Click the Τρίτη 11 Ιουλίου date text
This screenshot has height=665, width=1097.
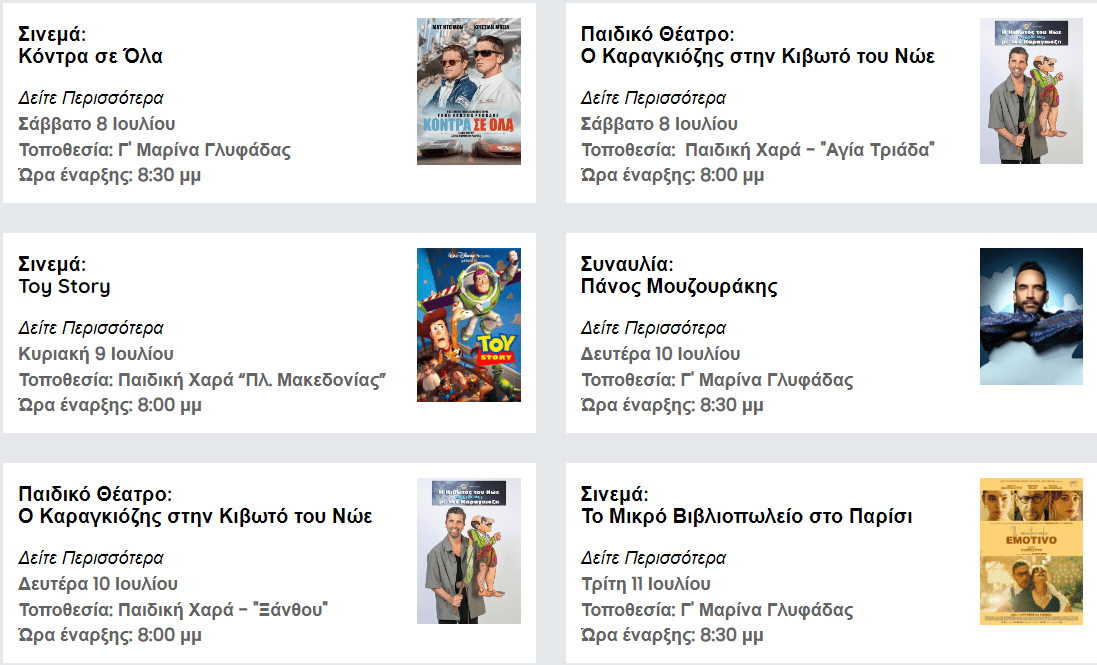[646, 584]
